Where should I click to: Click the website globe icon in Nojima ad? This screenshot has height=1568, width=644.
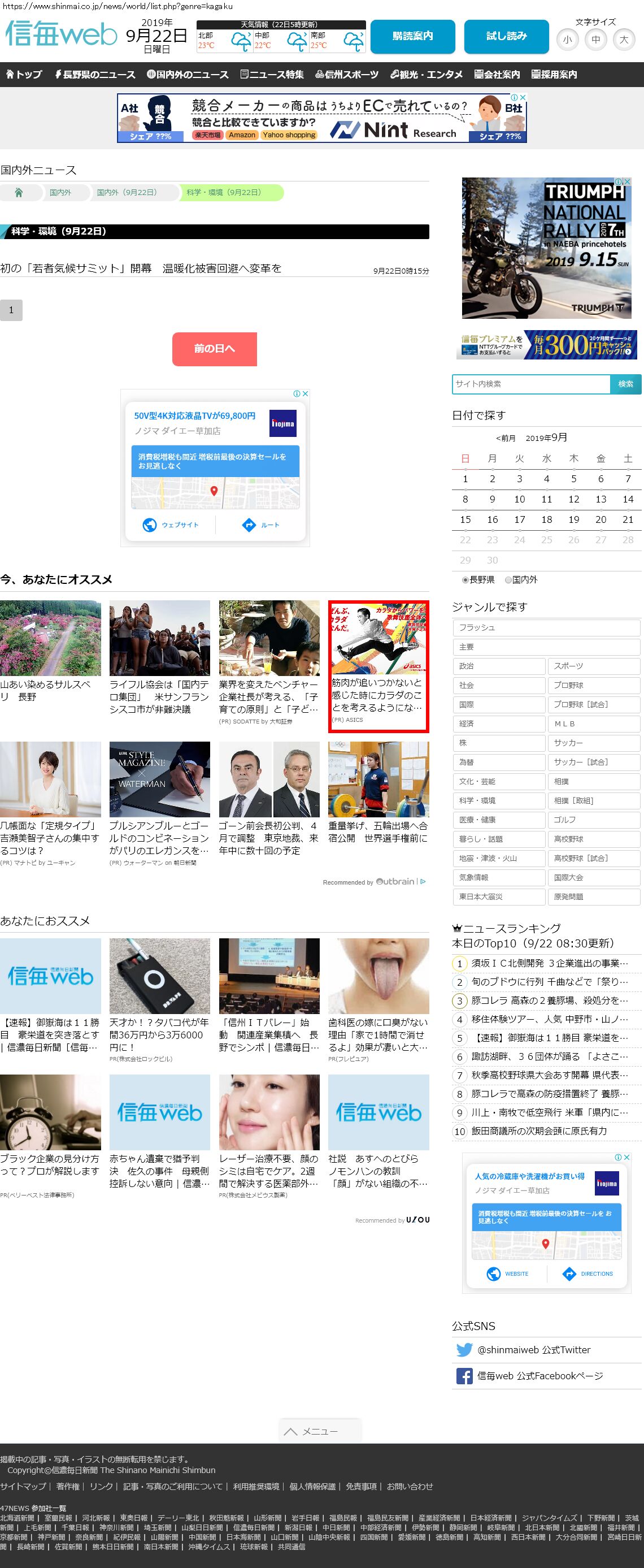point(150,525)
